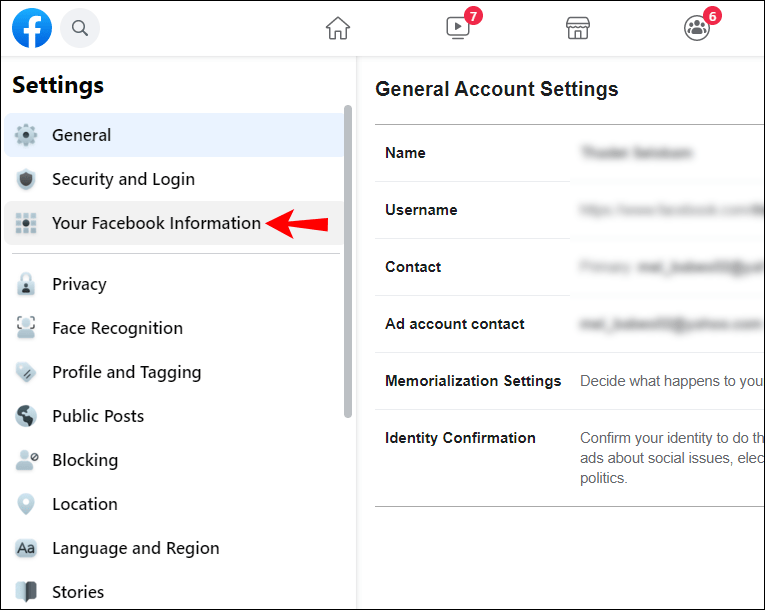Viewport: 765px width, 610px height.
Task: Click the Privacy padlock icon
Action: [x=26, y=284]
